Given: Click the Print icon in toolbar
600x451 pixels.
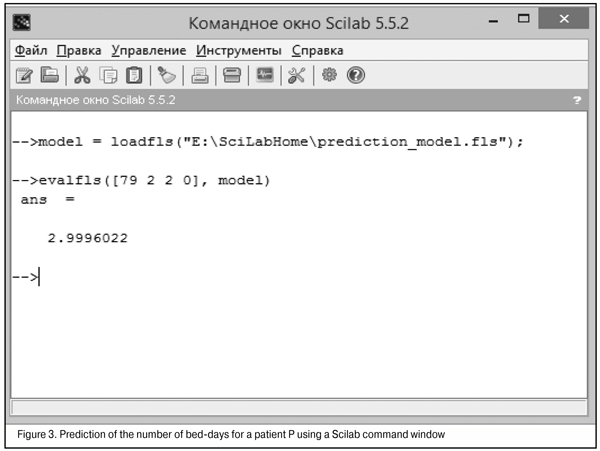Looking at the screenshot, I should (x=200, y=76).
